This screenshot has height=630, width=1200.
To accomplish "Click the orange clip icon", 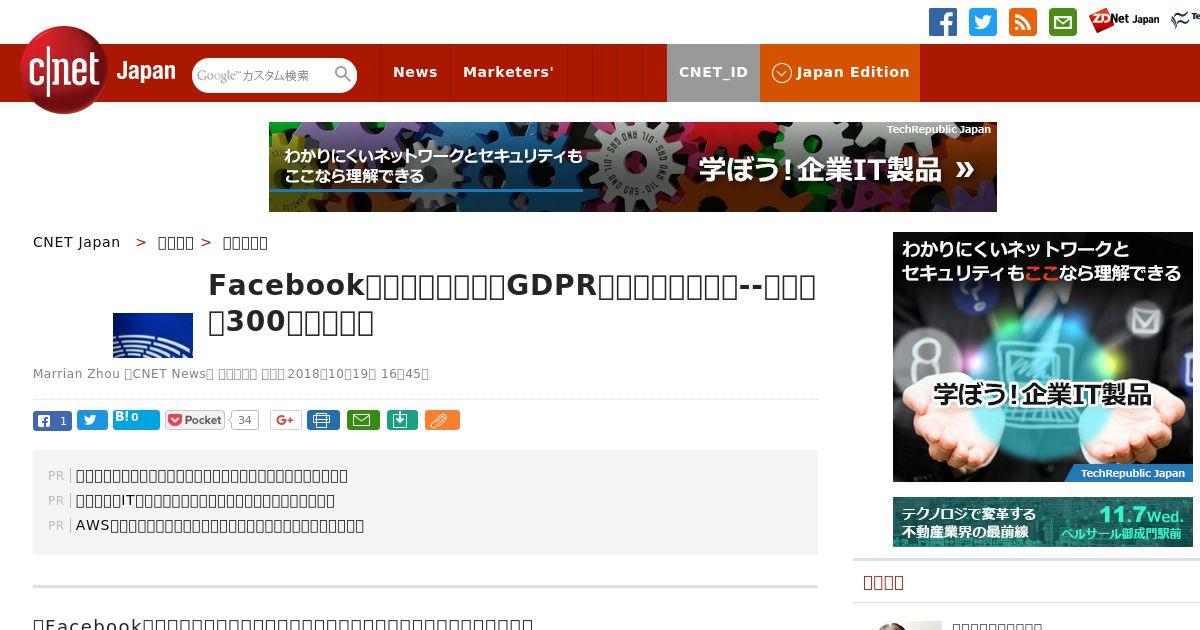I will point(442,420).
